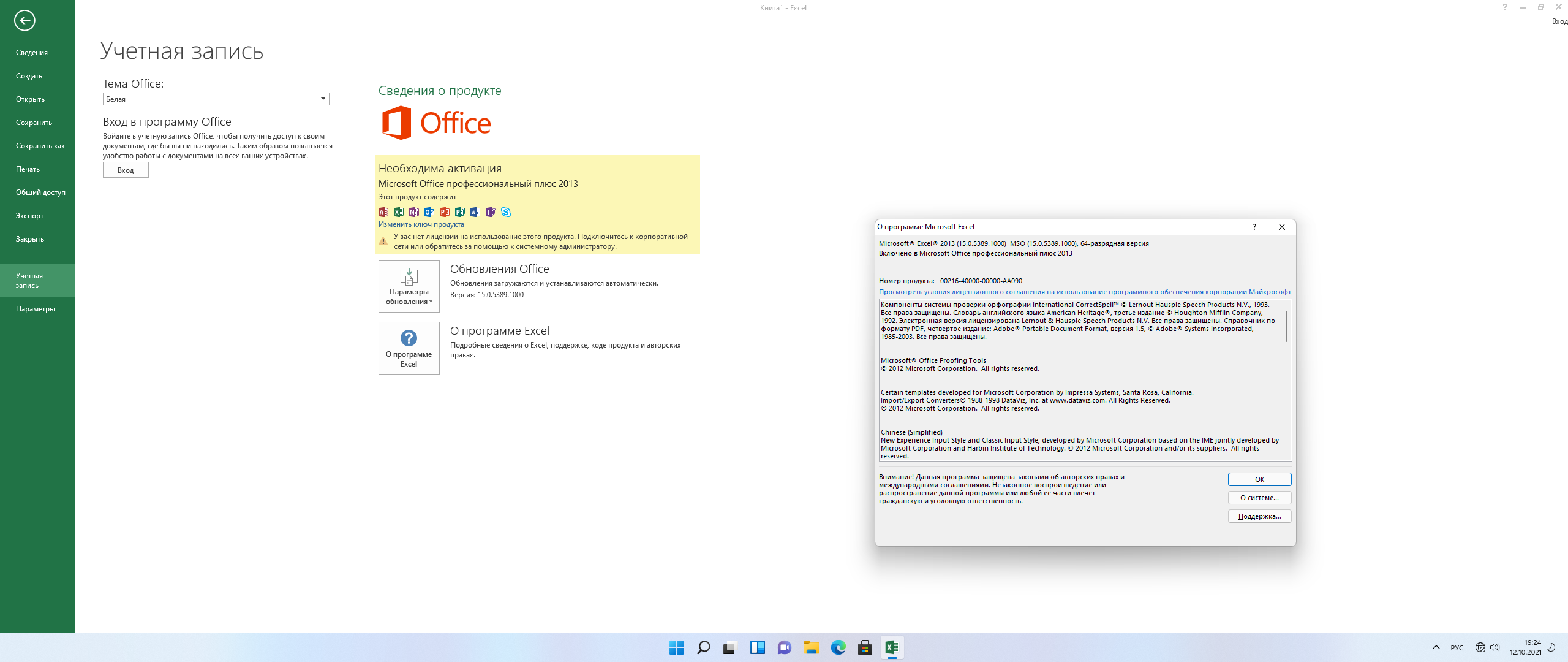This screenshot has height=662, width=1568.
Task: Click the top-right Вход account link
Action: pyautogui.click(x=1559, y=21)
